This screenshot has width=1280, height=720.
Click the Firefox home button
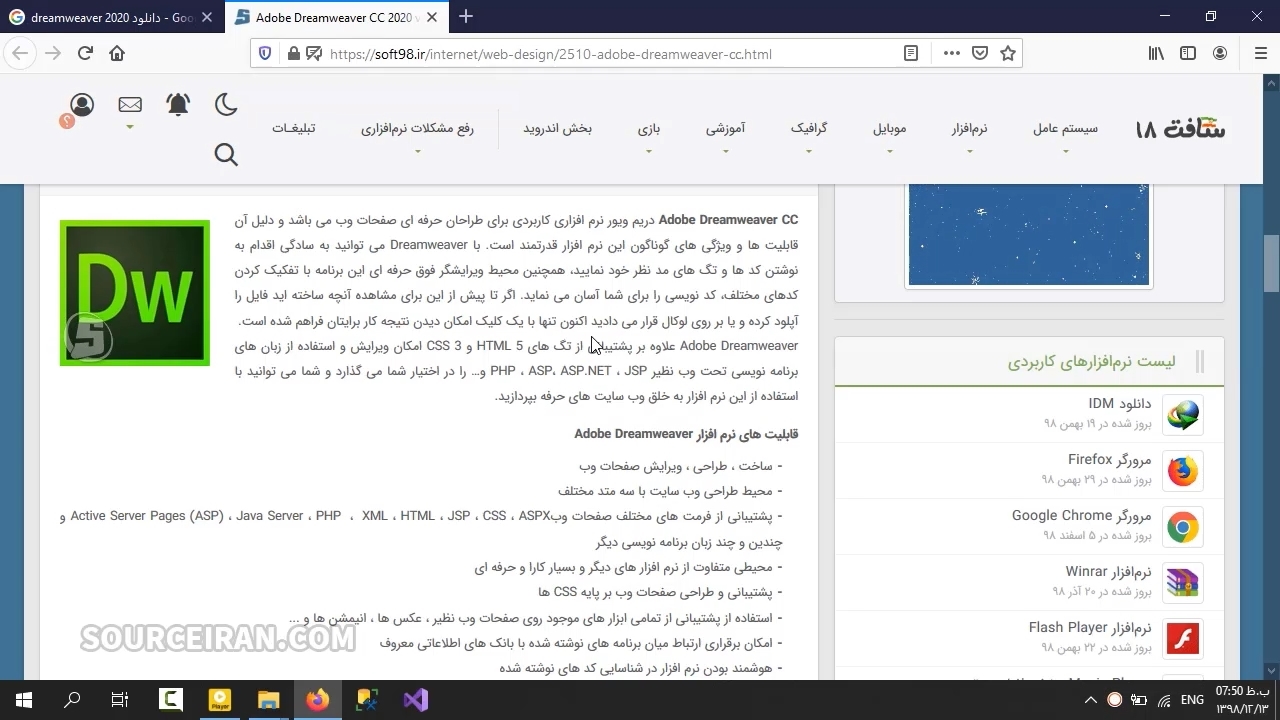117,54
